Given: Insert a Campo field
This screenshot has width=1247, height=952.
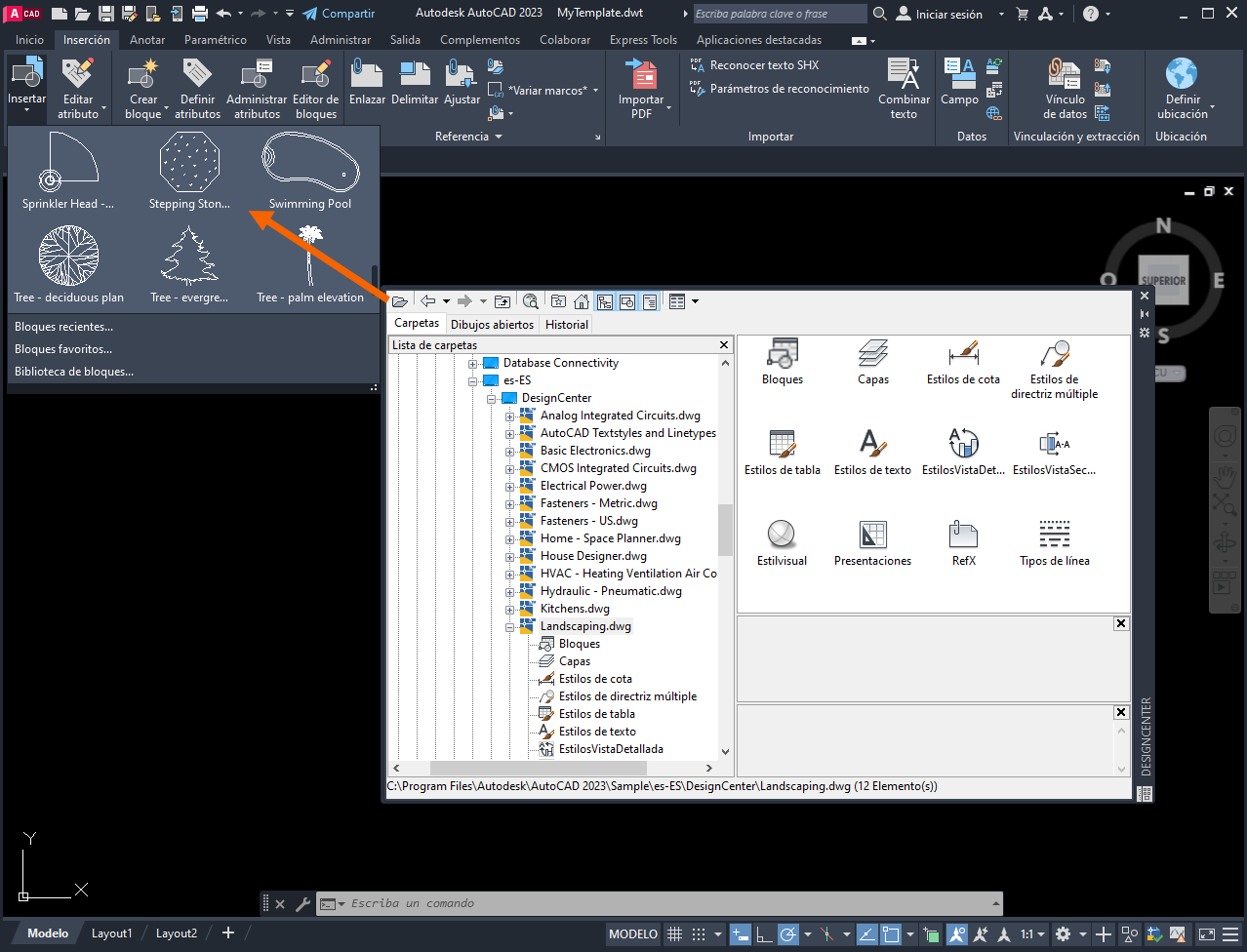Looking at the screenshot, I should coord(959,82).
